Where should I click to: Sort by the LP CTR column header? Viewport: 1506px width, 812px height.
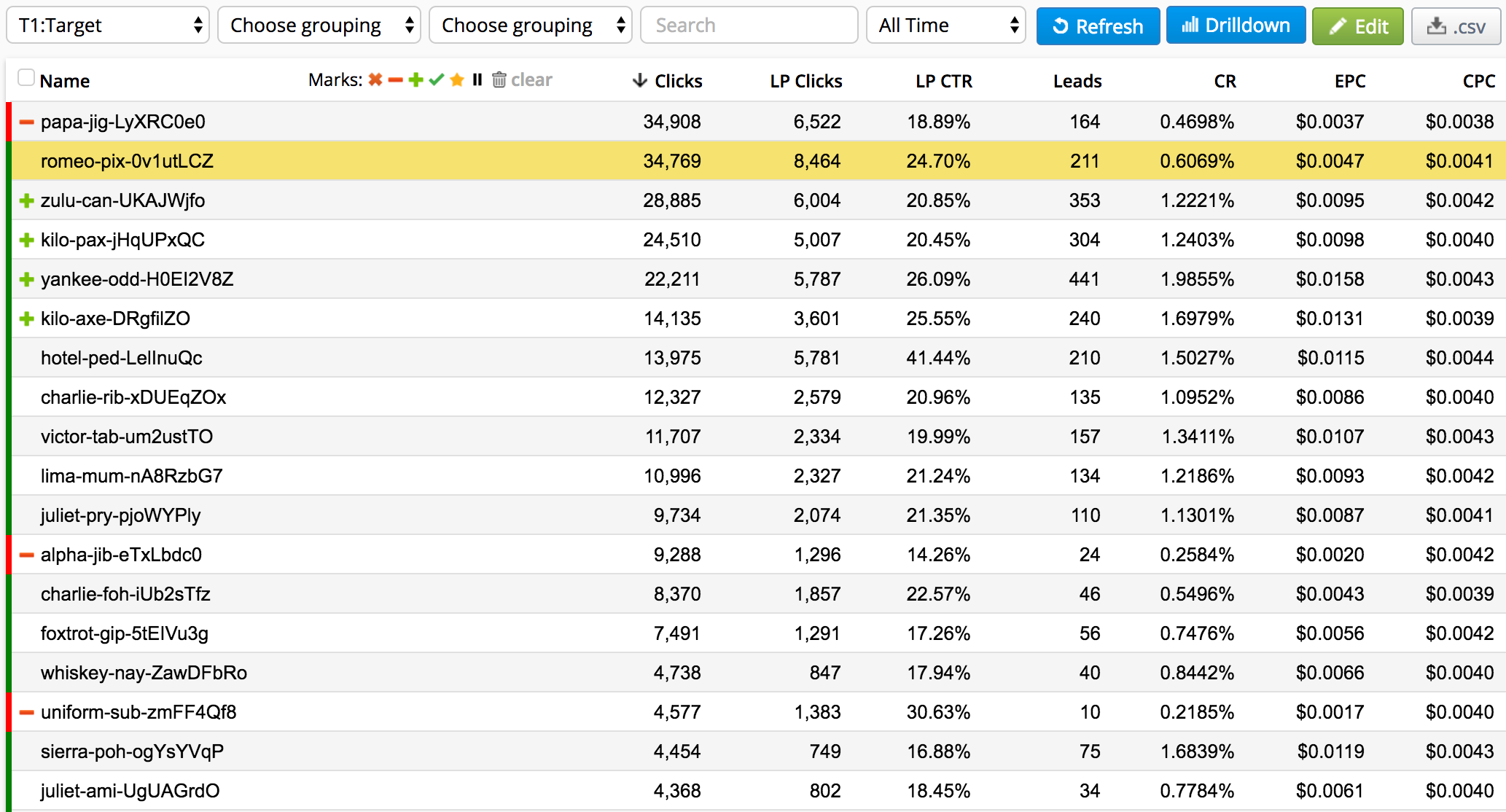point(943,81)
